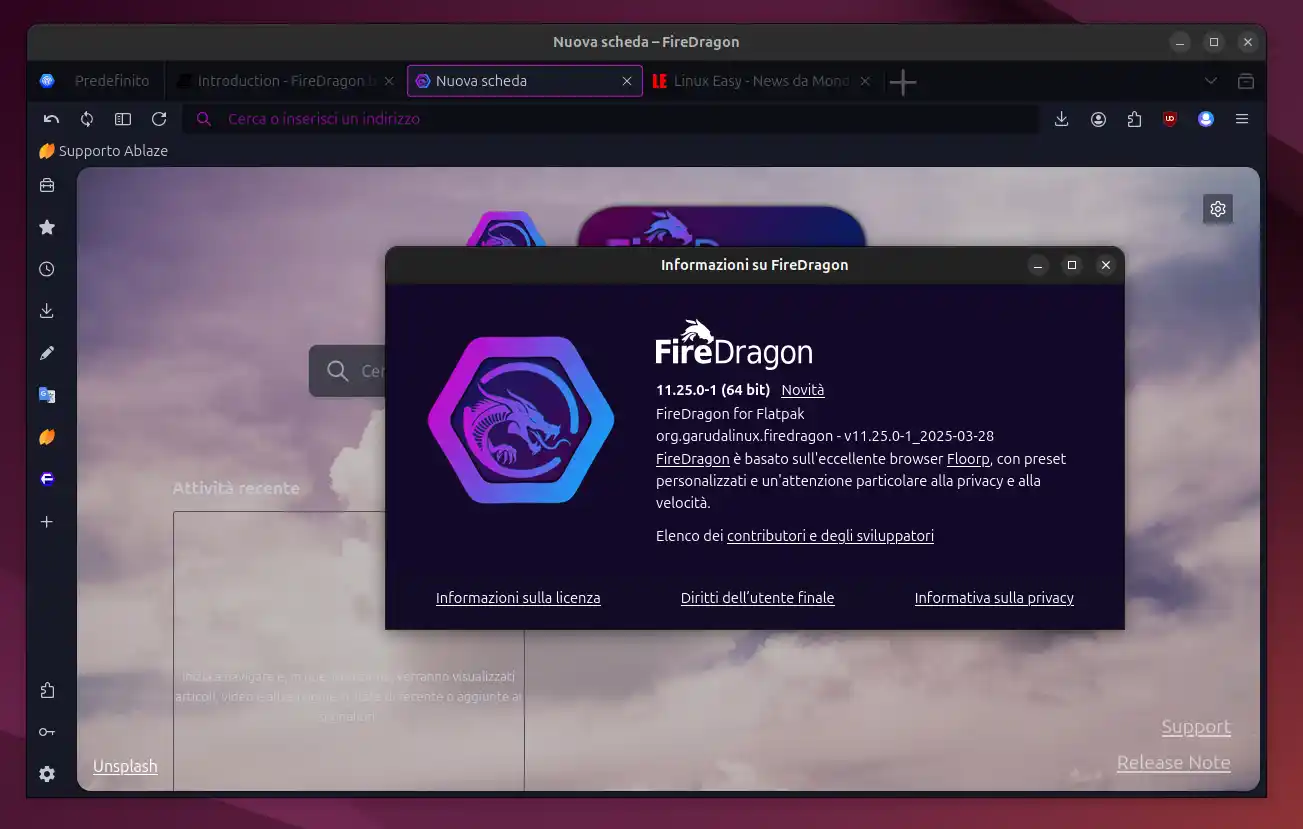Open the tab manager icon at tab bar end

coord(1246,81)
